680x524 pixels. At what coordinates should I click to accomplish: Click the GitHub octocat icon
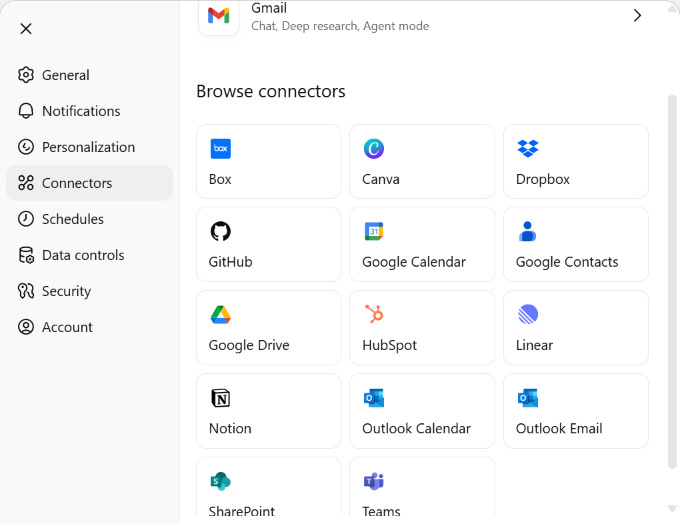(x=221, y=232)
